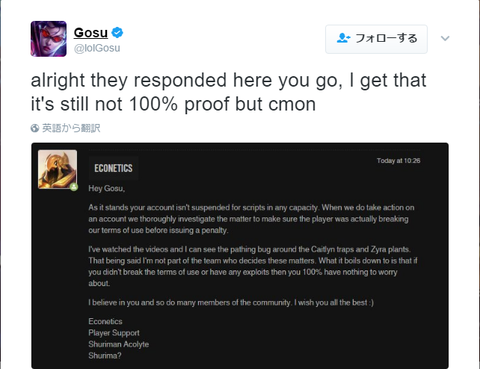Click the blue verified badge next to Gosu
This screenshot has width=480, height=369.
pos(117,33)
